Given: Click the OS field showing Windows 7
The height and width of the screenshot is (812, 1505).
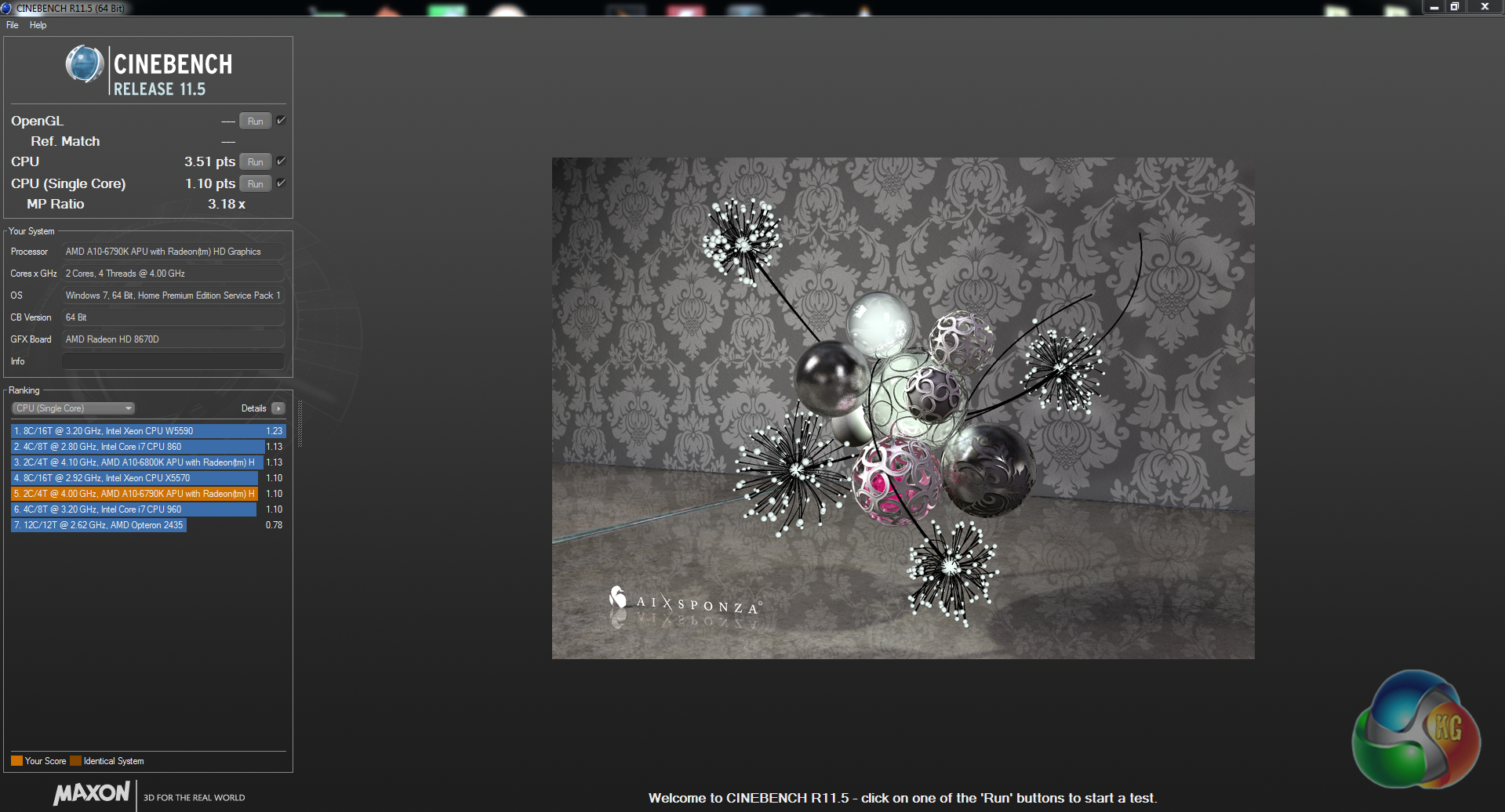Looking at the screenshot, I should click(x=173, y=295).
